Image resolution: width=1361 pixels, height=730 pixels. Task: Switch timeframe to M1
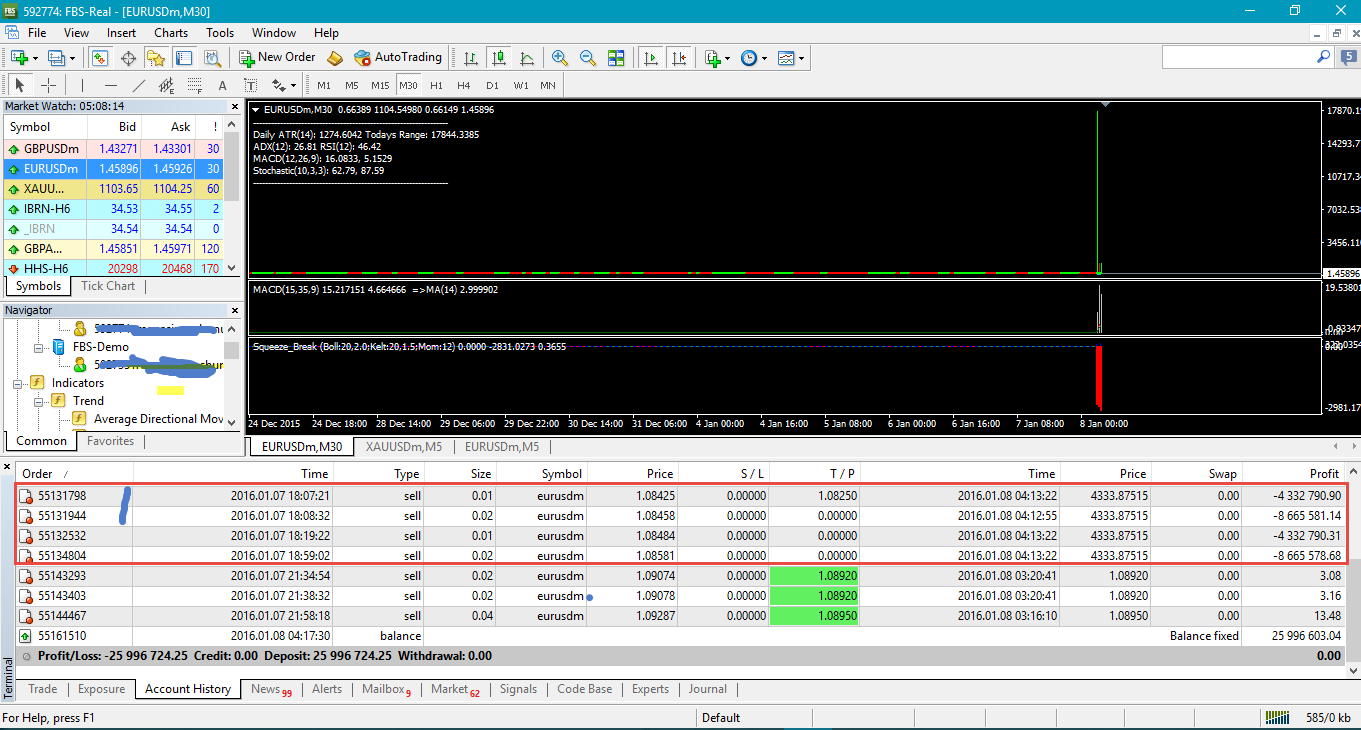(x=324, y=85)
